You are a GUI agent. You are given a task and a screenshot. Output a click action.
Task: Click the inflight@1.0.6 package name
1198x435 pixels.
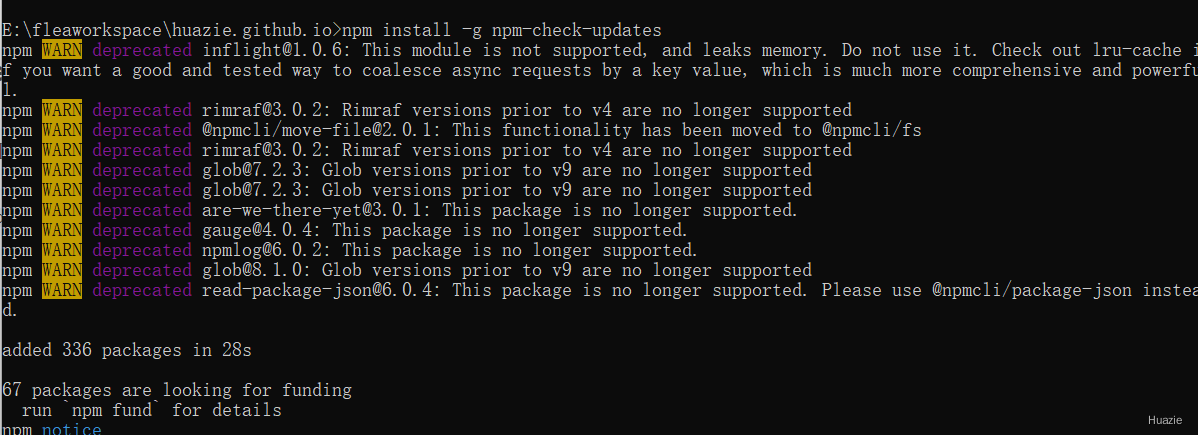275,50
